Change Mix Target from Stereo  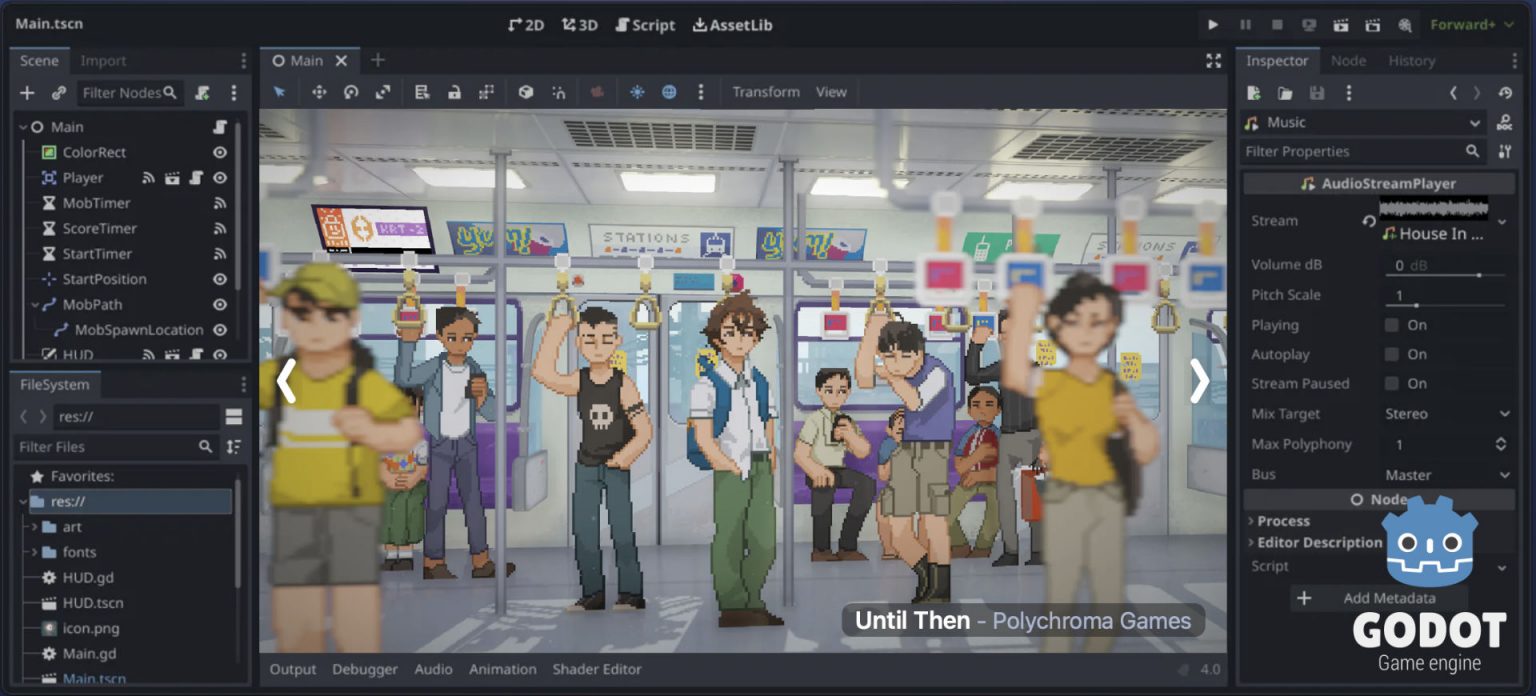point(1445,413)
